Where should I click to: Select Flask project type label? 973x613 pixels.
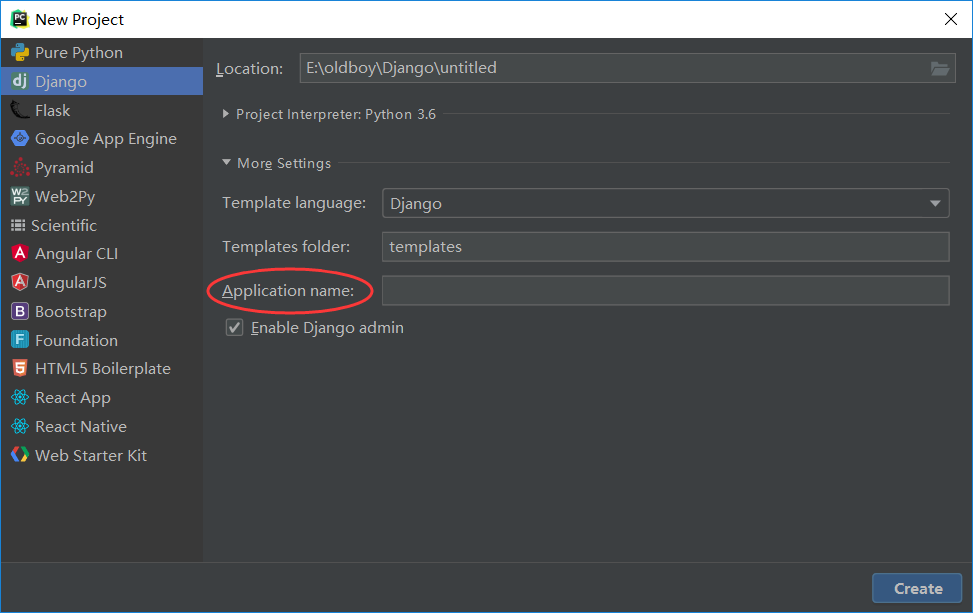pos(53,110)
